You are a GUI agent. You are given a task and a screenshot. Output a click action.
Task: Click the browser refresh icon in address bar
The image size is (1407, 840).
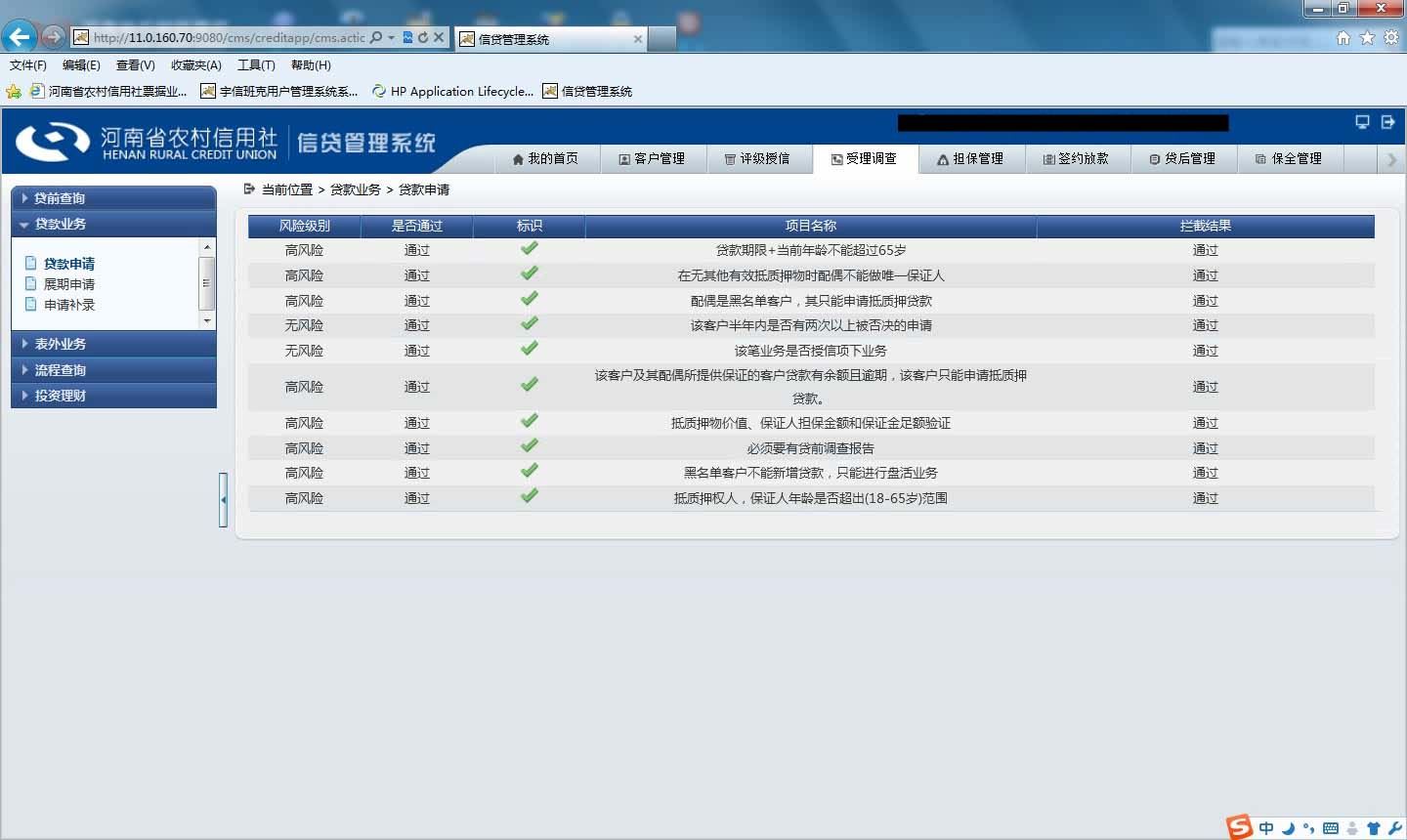tap(423, 37)
